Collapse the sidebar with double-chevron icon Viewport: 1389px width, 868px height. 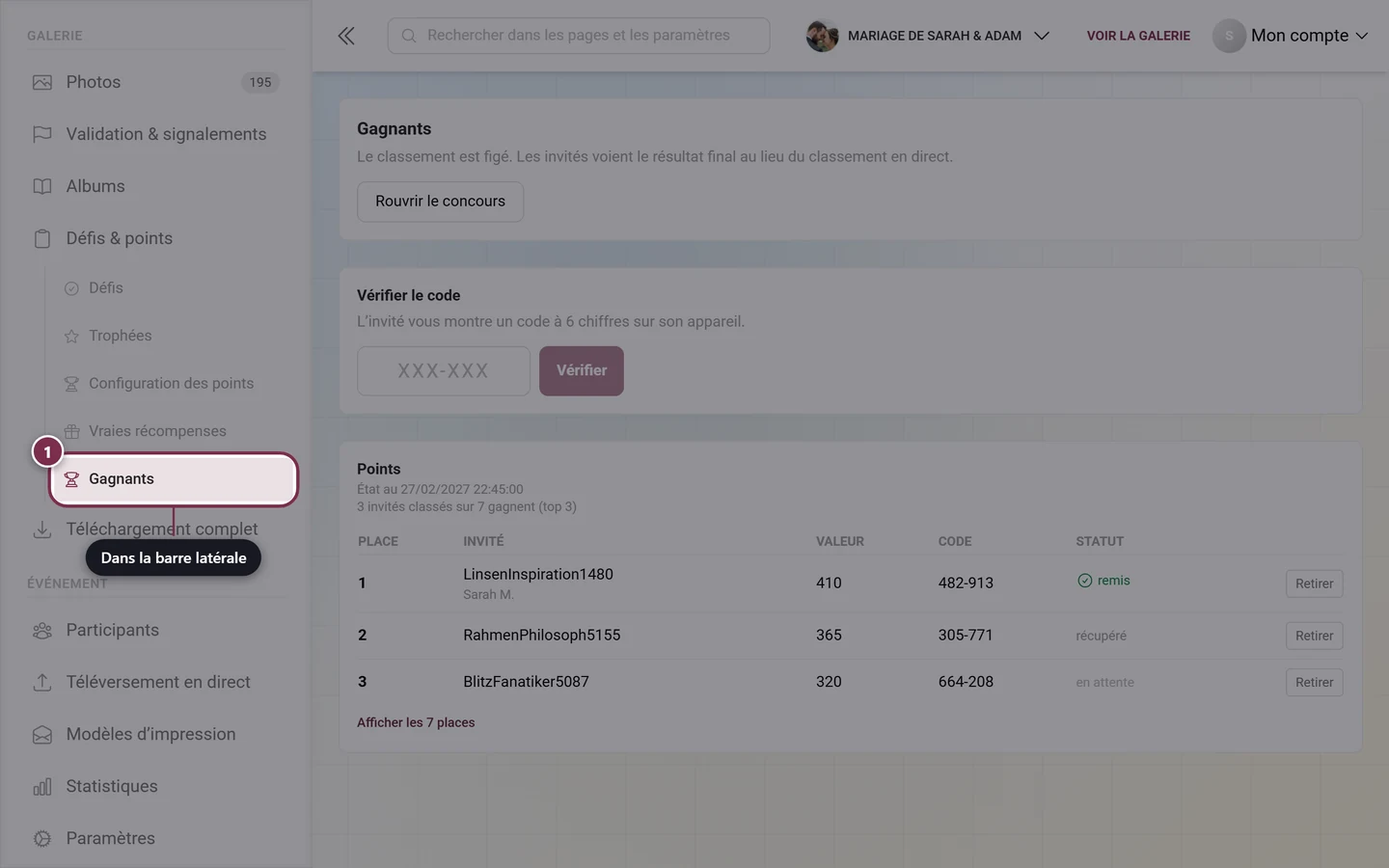point(346,36)
